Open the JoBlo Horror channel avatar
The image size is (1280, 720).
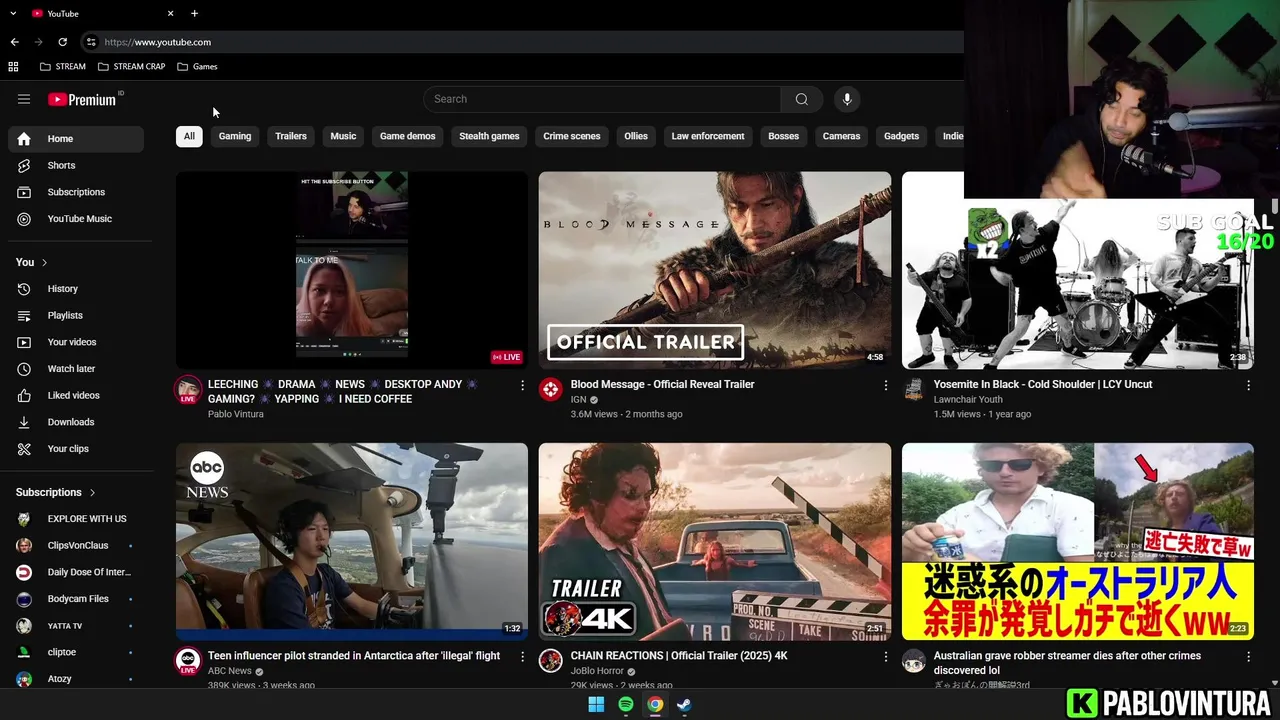point(551,661)
